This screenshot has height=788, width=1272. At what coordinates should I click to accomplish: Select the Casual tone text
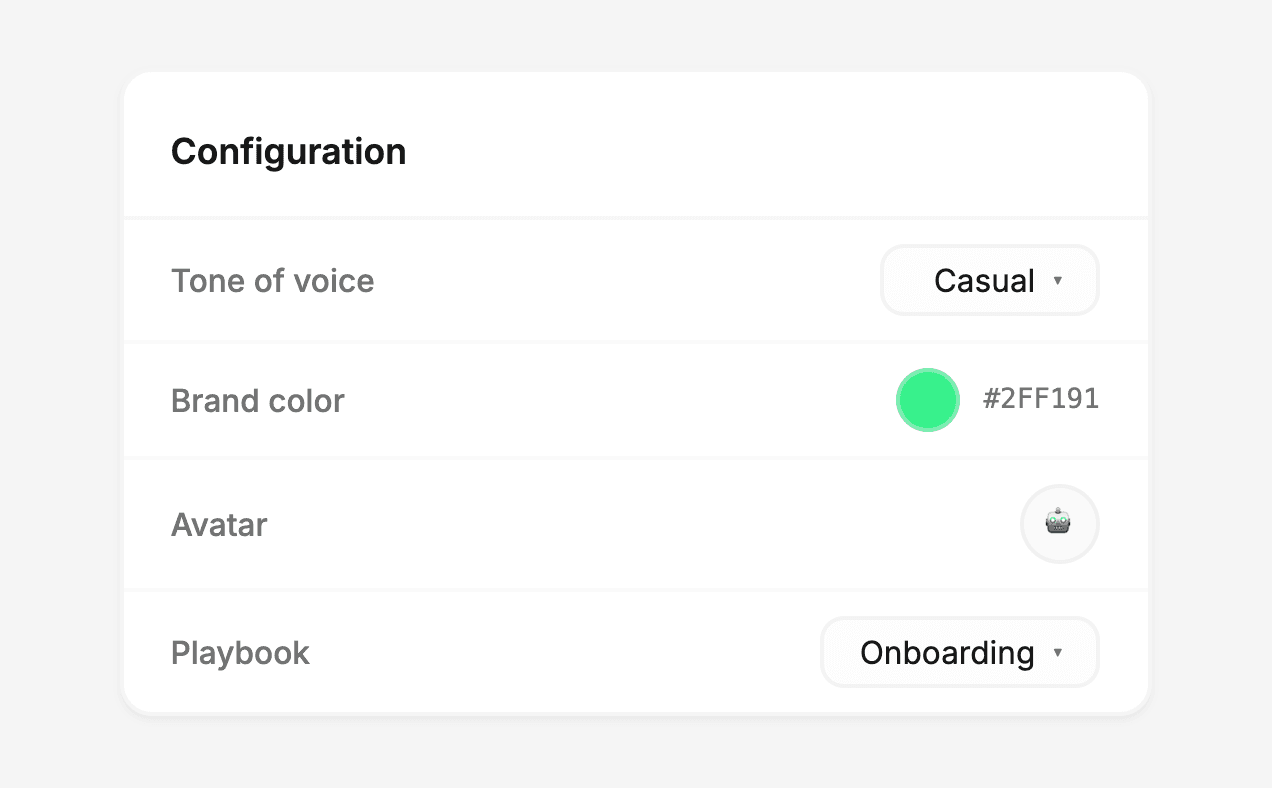[984, 281]
